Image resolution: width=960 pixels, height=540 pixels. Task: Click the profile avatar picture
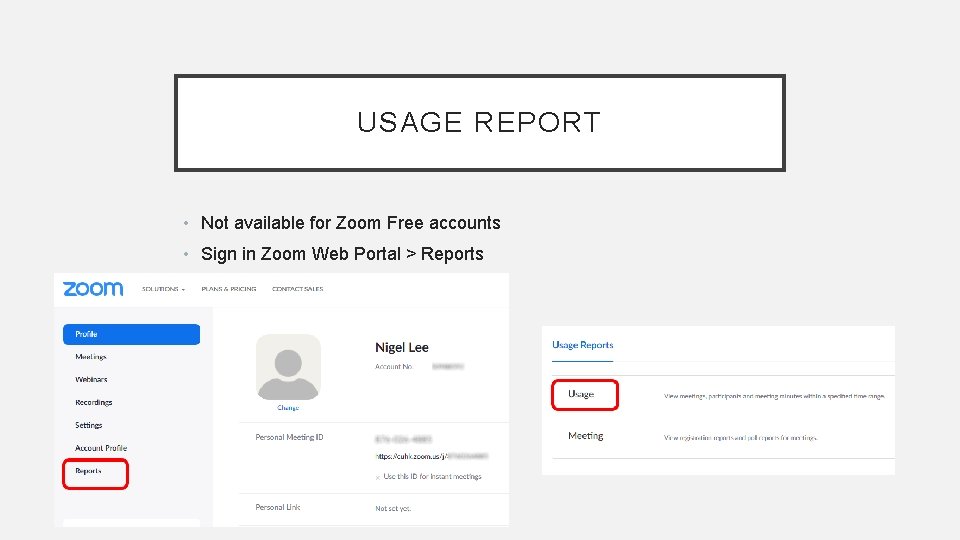pyautogui.click(x=288, y=367)
